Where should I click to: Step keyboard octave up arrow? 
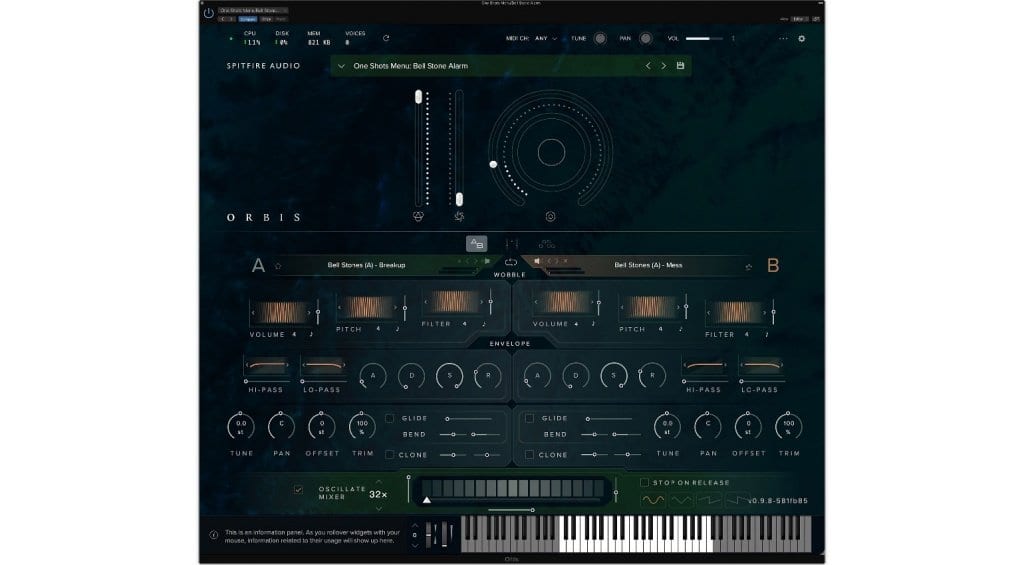[415, 525]
